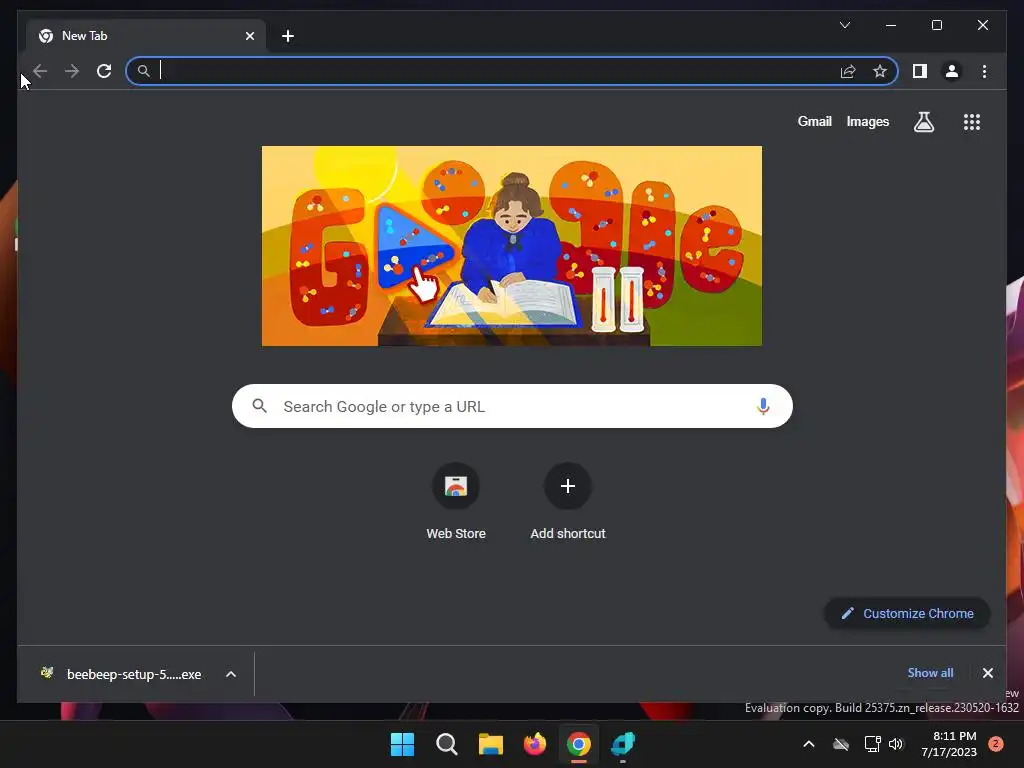Open the side panel icon
The image size is (1024, 768).
920,71
